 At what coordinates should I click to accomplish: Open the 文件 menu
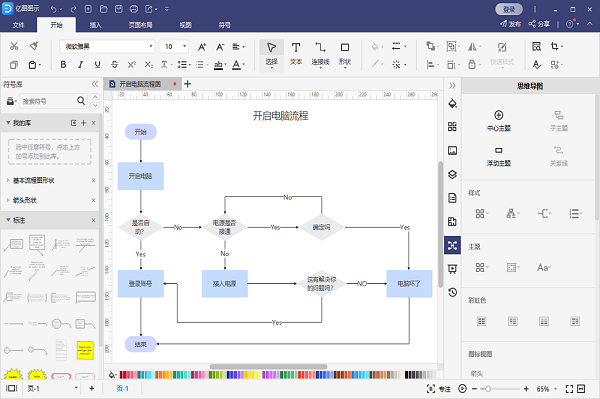point(18,25)
